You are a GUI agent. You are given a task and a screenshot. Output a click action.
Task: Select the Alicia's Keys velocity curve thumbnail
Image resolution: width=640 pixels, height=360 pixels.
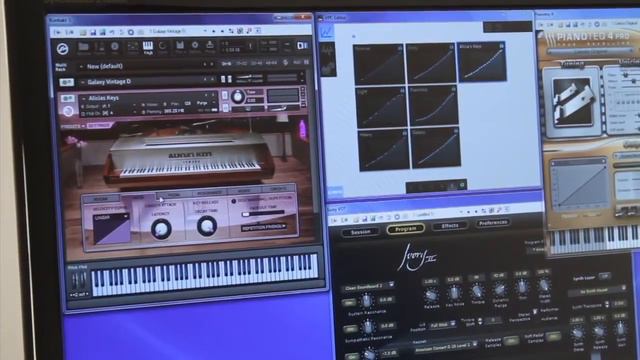point(482,62)
